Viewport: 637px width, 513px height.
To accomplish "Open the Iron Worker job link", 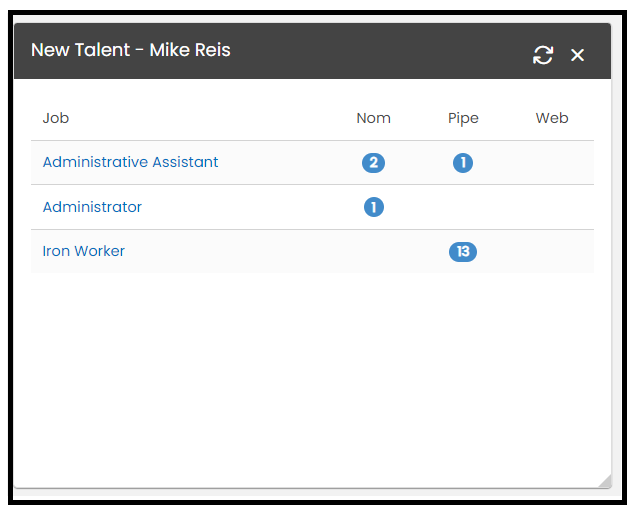I will point(83,251).
